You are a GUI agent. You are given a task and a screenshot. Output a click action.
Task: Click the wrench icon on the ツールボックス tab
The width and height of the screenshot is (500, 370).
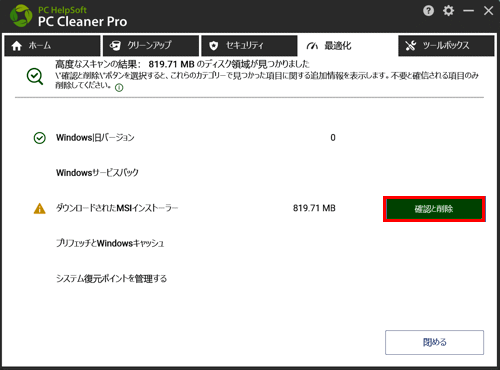(411, 46)
